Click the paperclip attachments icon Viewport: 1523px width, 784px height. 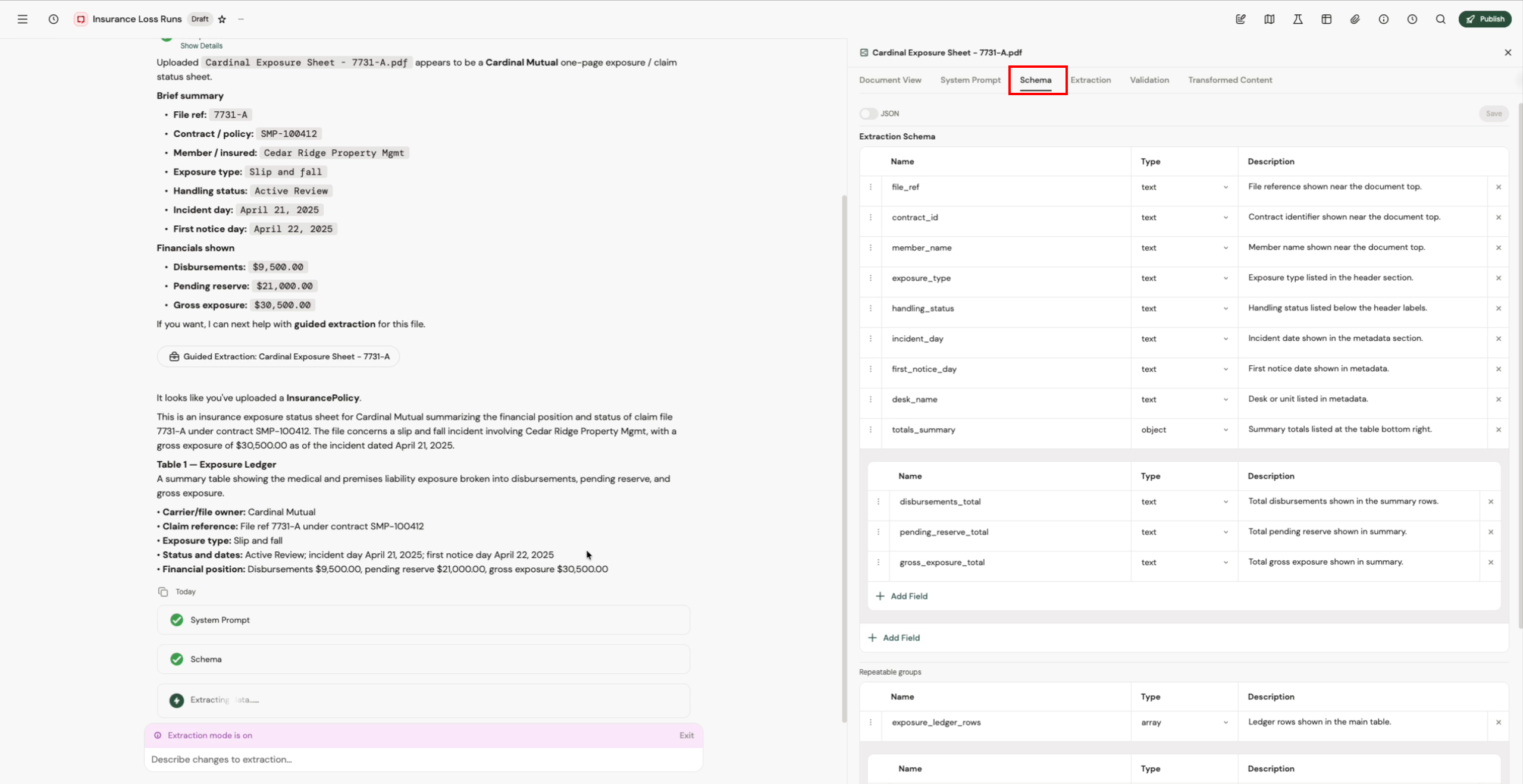[1355, 19]
